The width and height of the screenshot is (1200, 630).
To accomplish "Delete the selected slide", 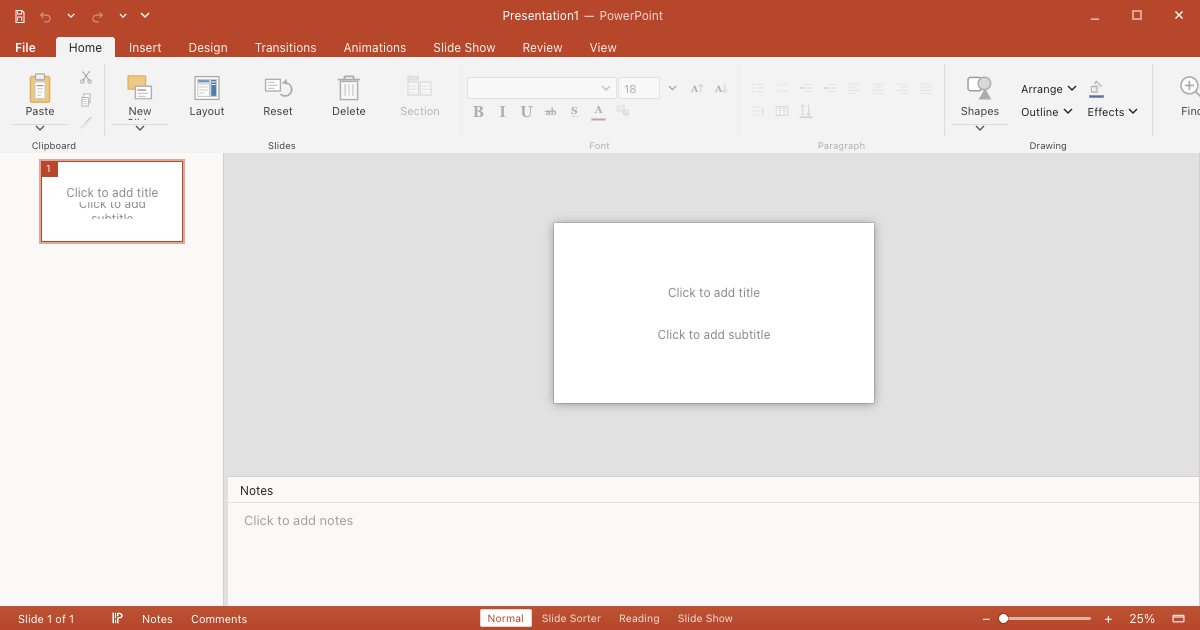I will click(x=349, y=96).
